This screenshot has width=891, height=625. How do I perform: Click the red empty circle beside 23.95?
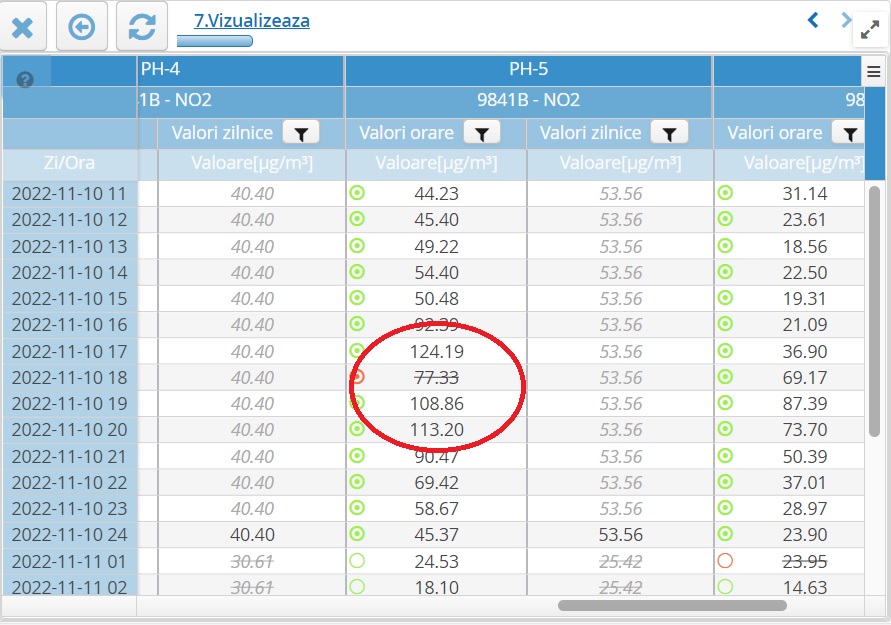tap(725, 560)
